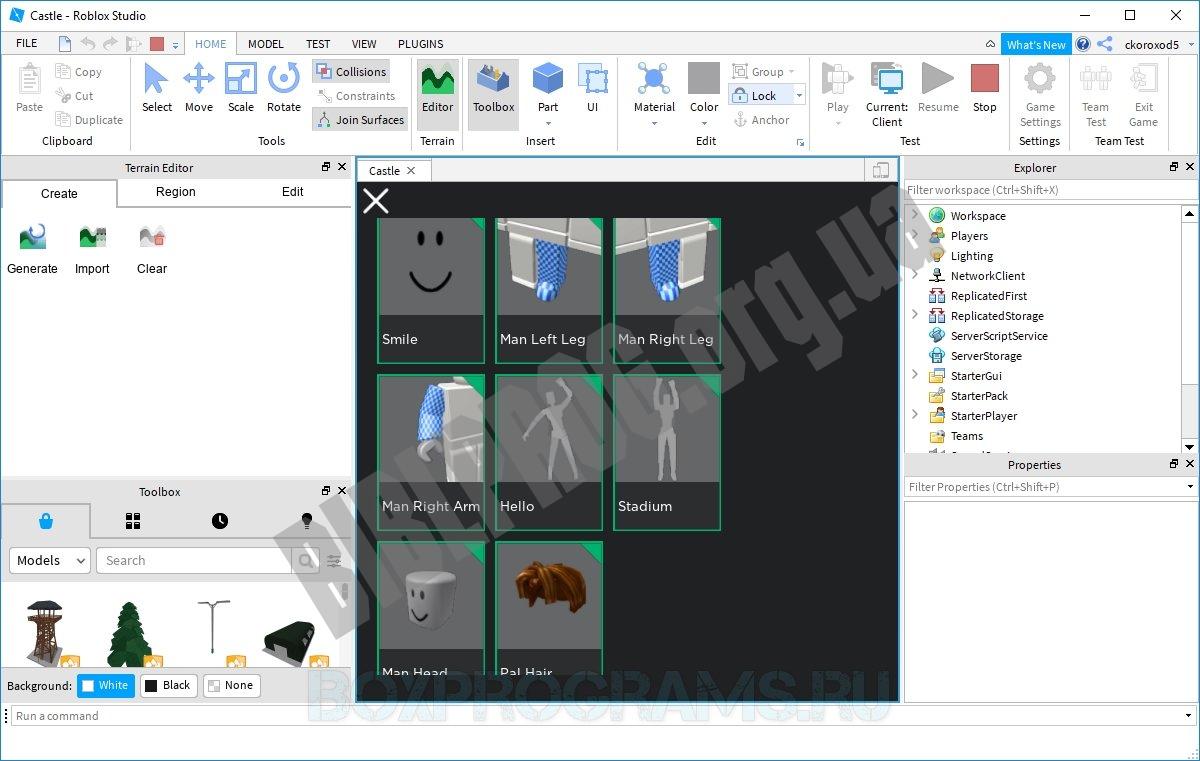This screenshot has width=1200, height=761.
Task: Choose the Scale tool
Action: tap(241, 87)
